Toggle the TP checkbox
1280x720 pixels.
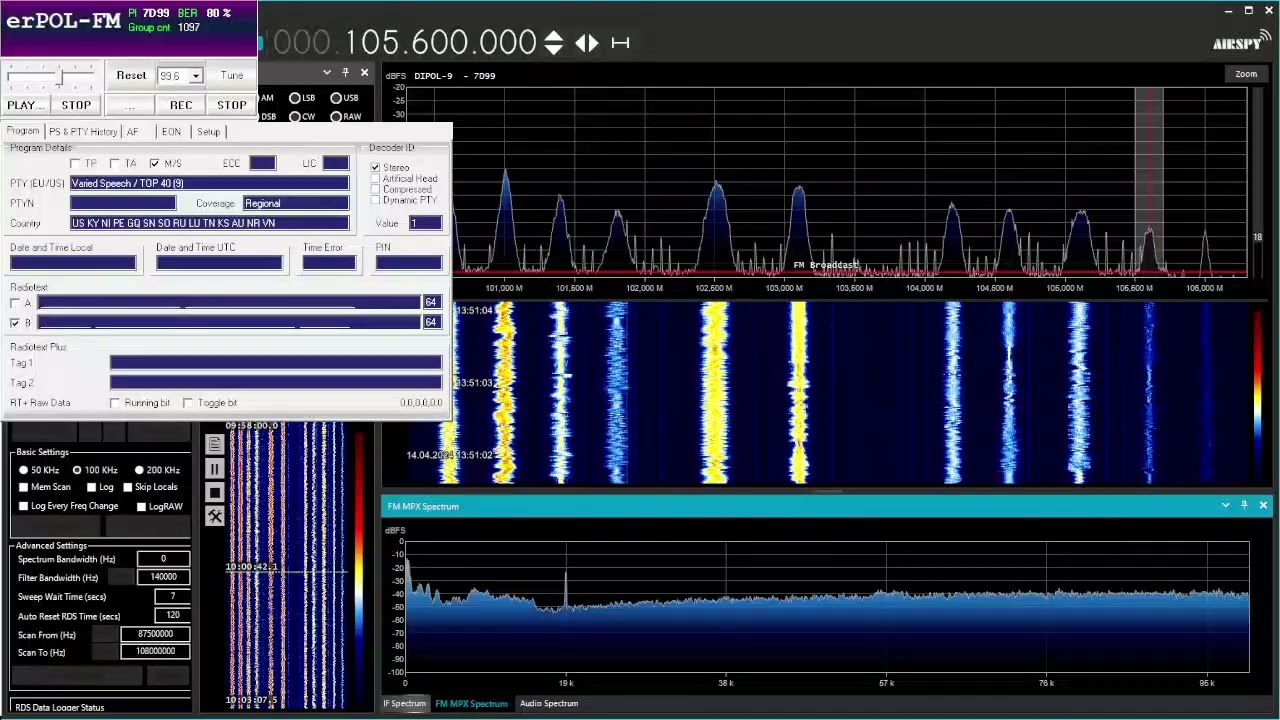pos(75,164)
